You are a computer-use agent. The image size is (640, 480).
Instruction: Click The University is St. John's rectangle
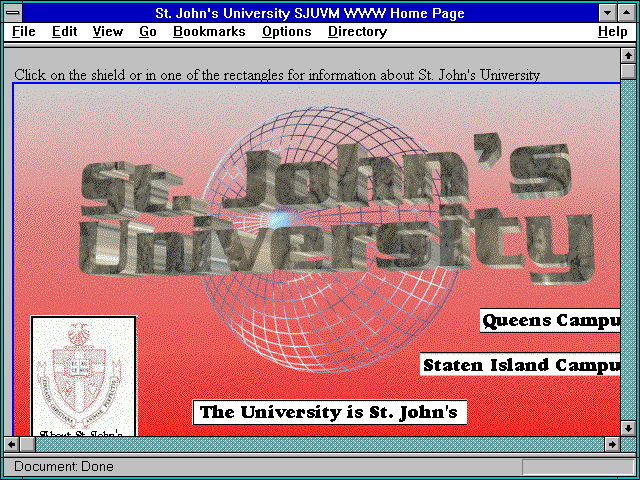329,412
